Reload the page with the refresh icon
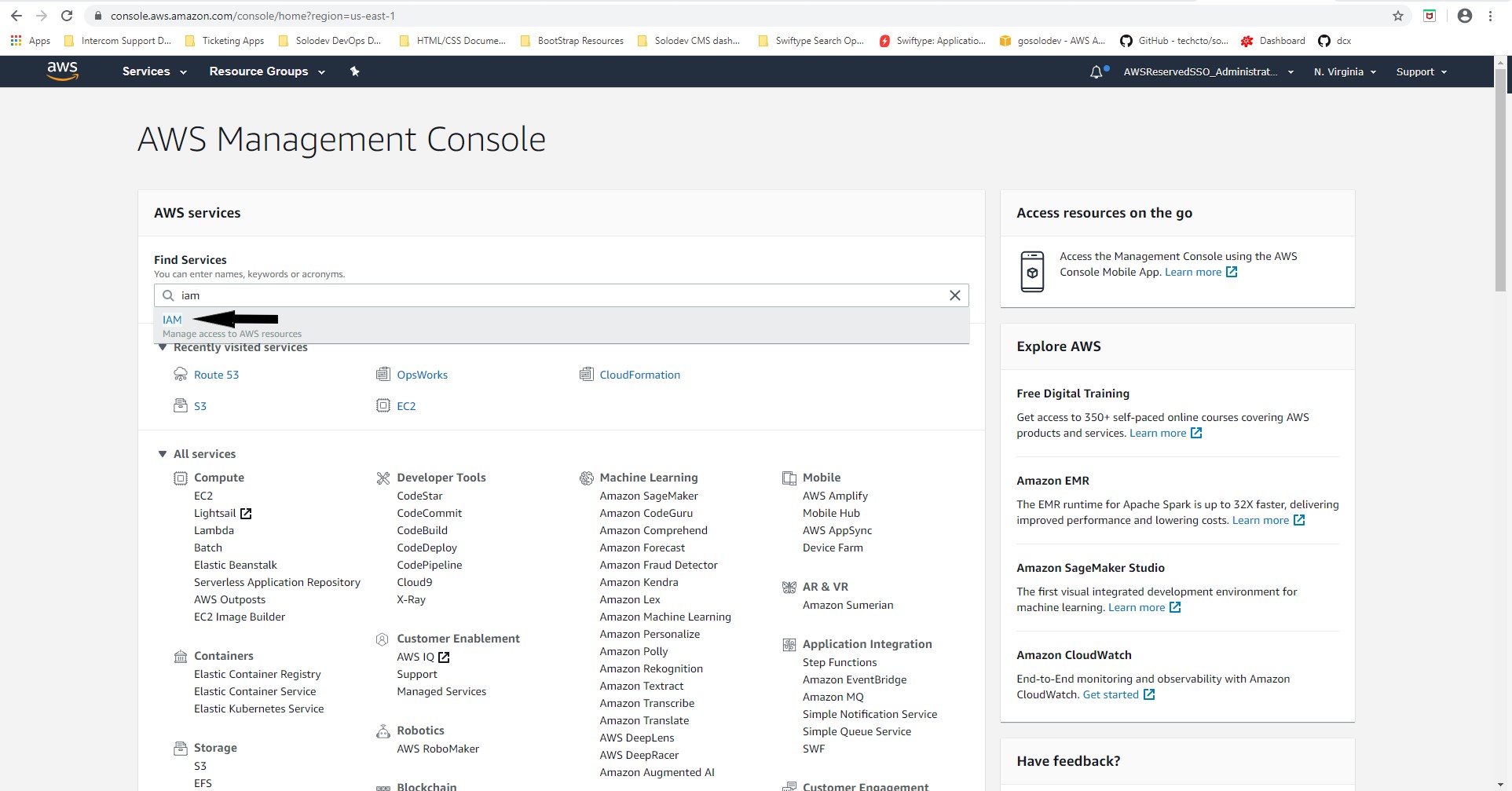This screenshot has height=791, width=1512. pyautogui.click(x=67, y=16)
